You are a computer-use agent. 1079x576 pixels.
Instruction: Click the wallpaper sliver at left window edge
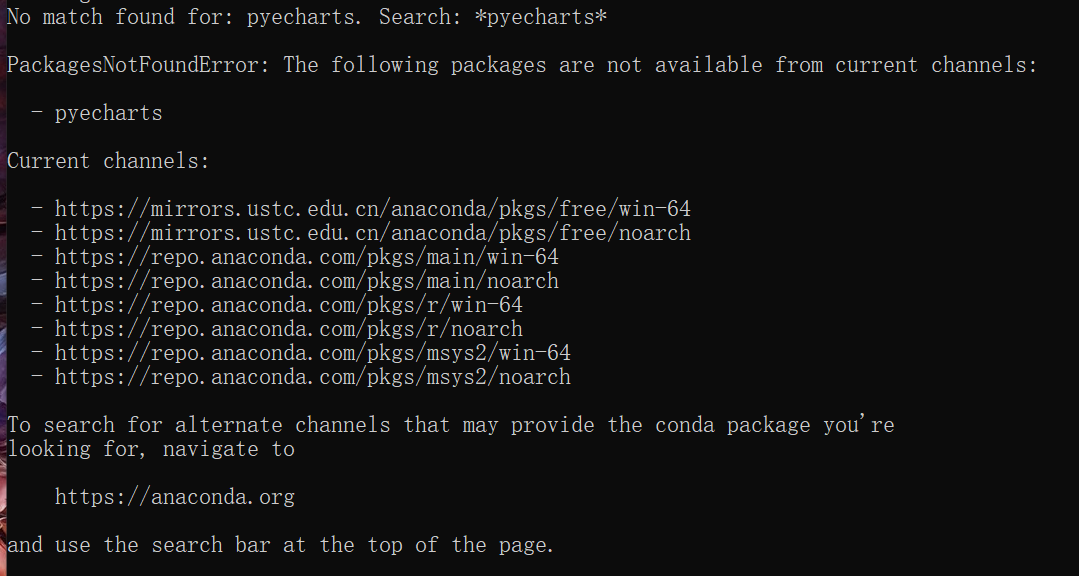[x=3, y=300]
